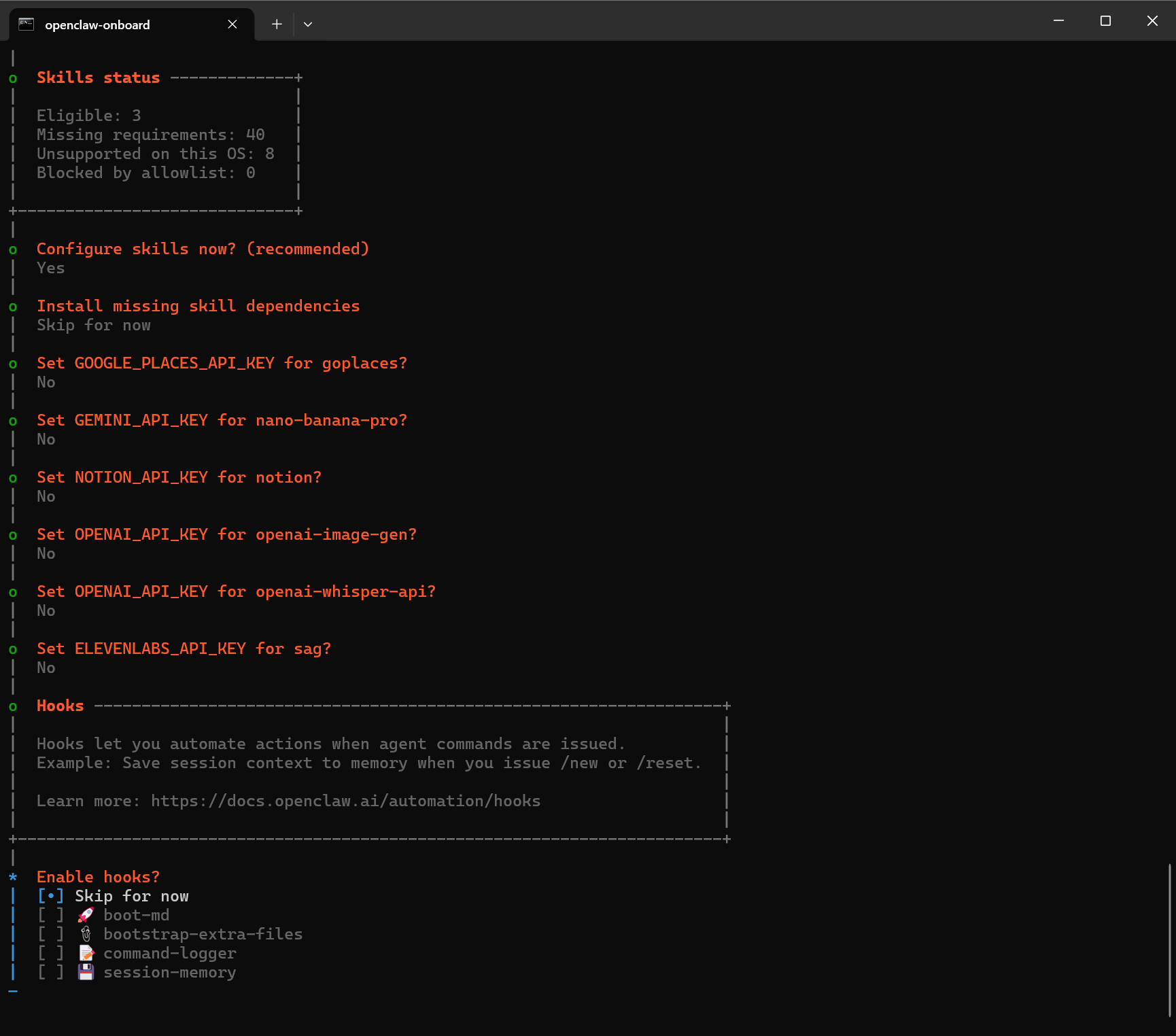Open the docs.openclaw.ai hooks documentation link

(345, 801)
